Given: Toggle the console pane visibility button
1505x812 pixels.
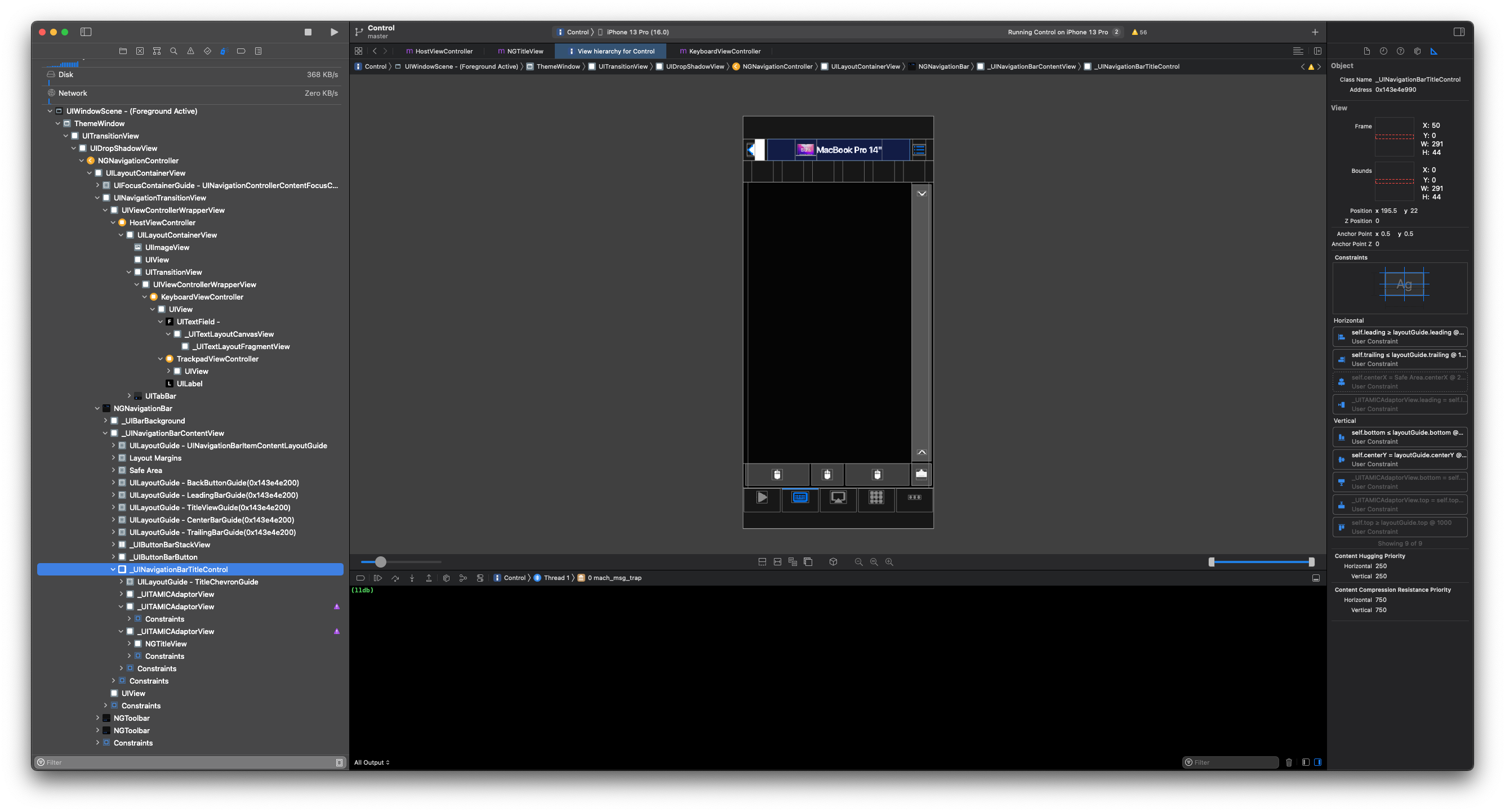Looking at the screenshot, I should (1317, 762).
